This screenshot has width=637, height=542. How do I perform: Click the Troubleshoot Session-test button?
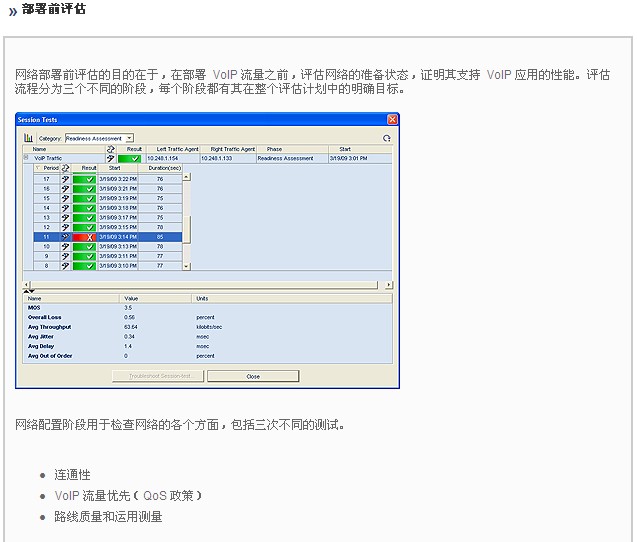[x=159, y=376]
